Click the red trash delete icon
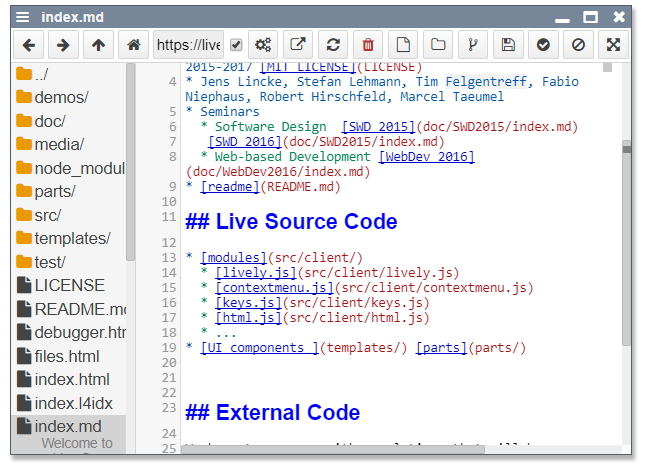This screenshot has width=645, height=466. [368, 45]
